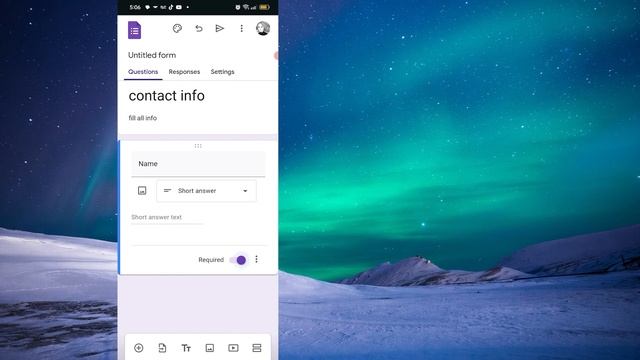Select the Untitled form document name
The height and width of the screenshot is (360, 640).
click(152, 55)
